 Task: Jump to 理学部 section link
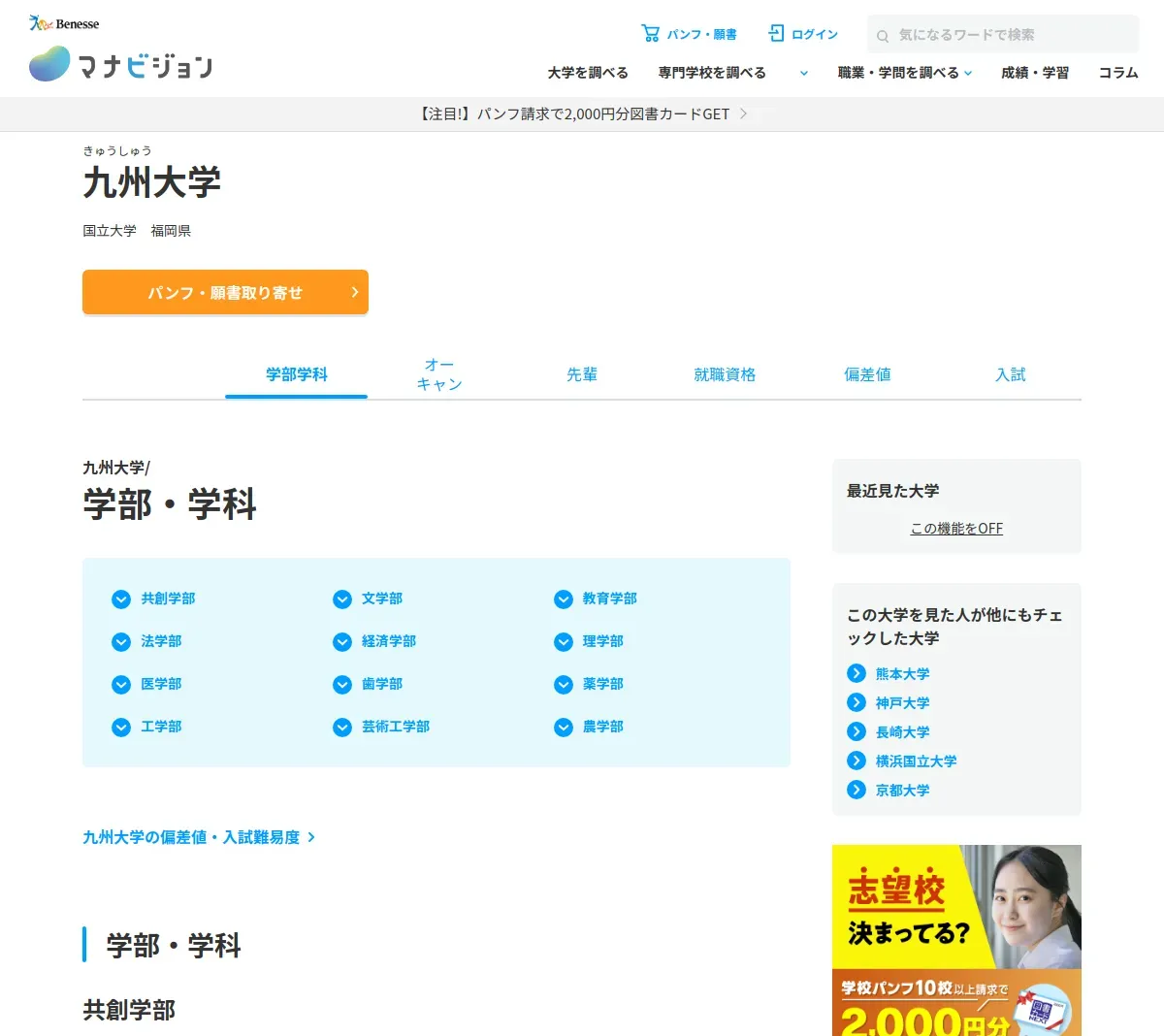click(x=603, y=641)
